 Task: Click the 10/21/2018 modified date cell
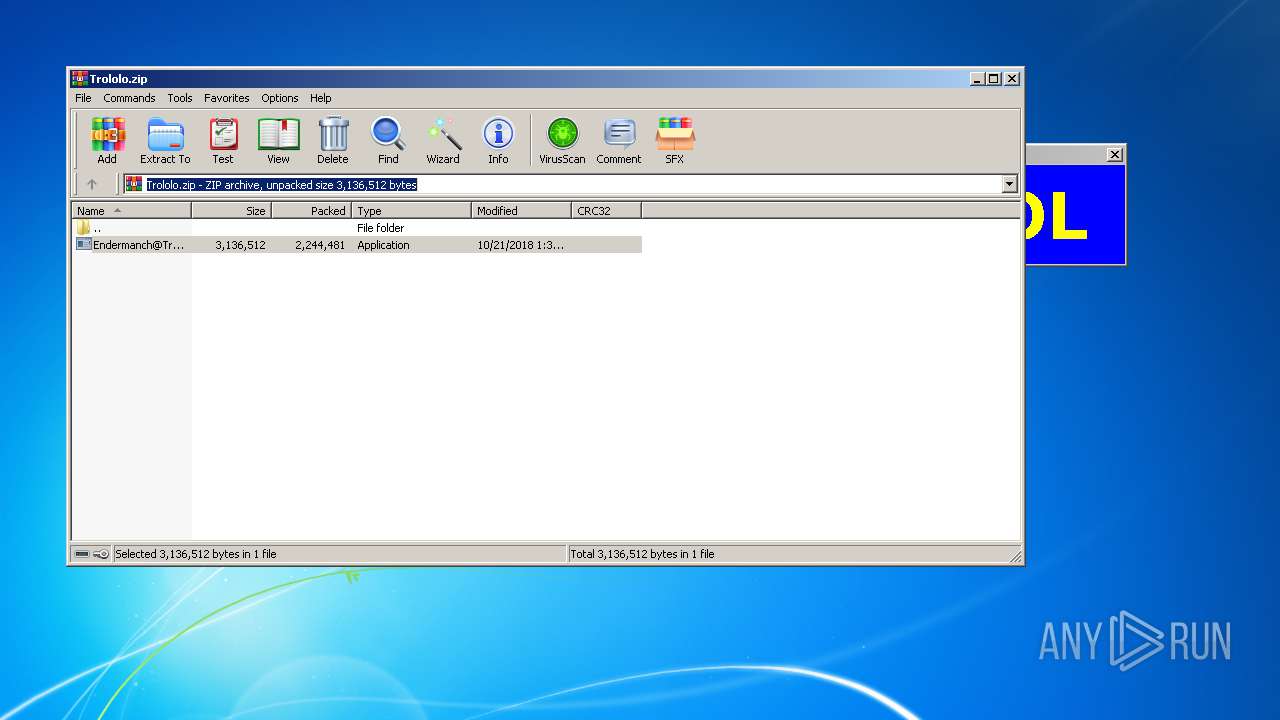click(x=520, y=245)
